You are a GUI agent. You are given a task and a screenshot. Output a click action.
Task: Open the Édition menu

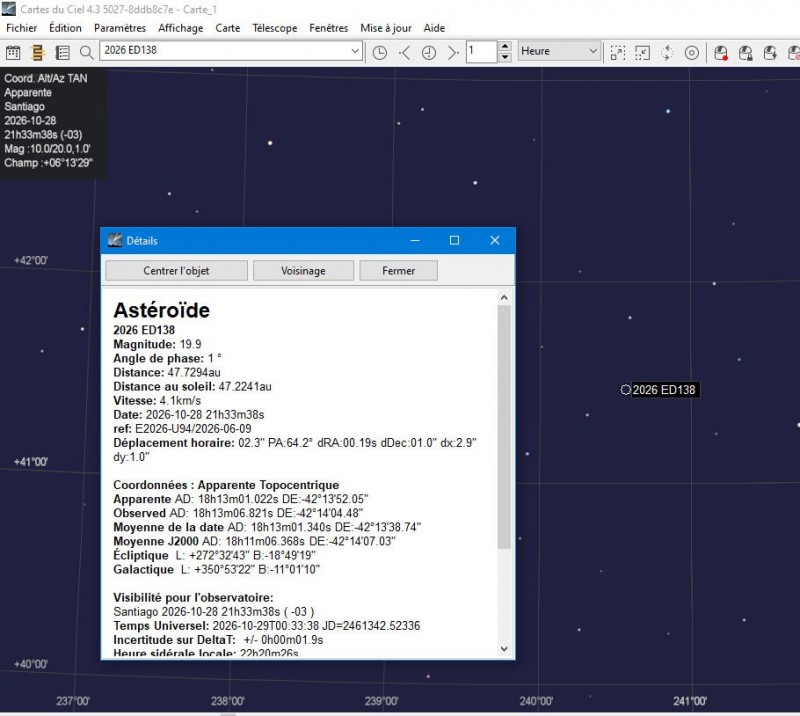pos(65,28)
